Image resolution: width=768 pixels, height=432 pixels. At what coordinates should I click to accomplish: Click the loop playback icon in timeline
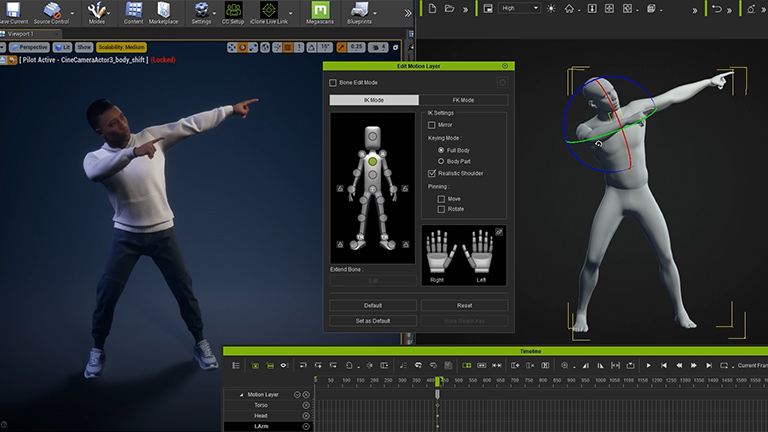point(723,365)
